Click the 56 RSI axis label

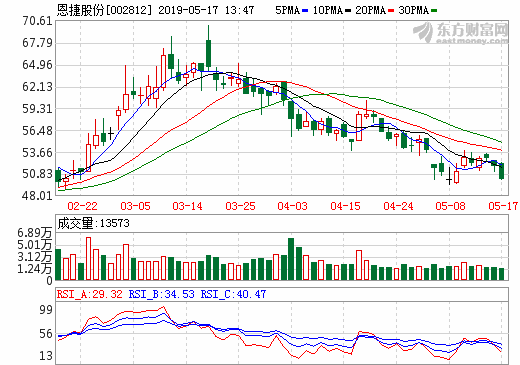(46, 334)
